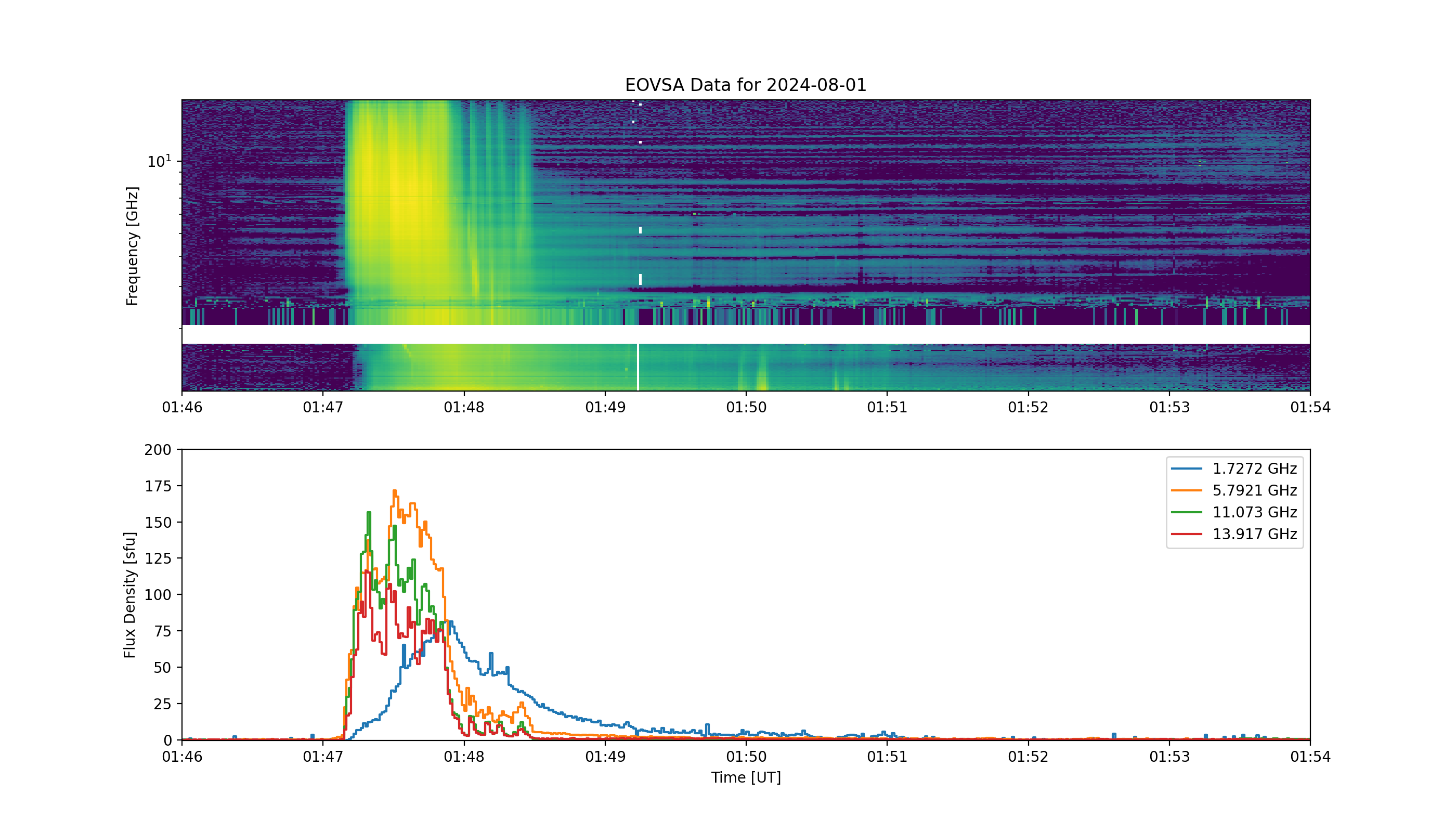Viewport: 1456px width, 832px height.
Task: Click the '175' flux density tick label
Action: (x=158, y=486)
